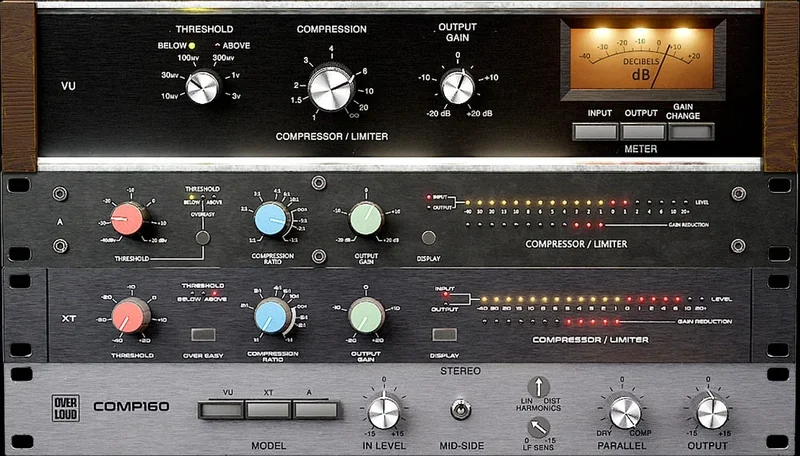The height and width of the screenshot is (456, 800).
Task: Click the Overloud logo
Action: pyautogui.click(x=66, y=408)
